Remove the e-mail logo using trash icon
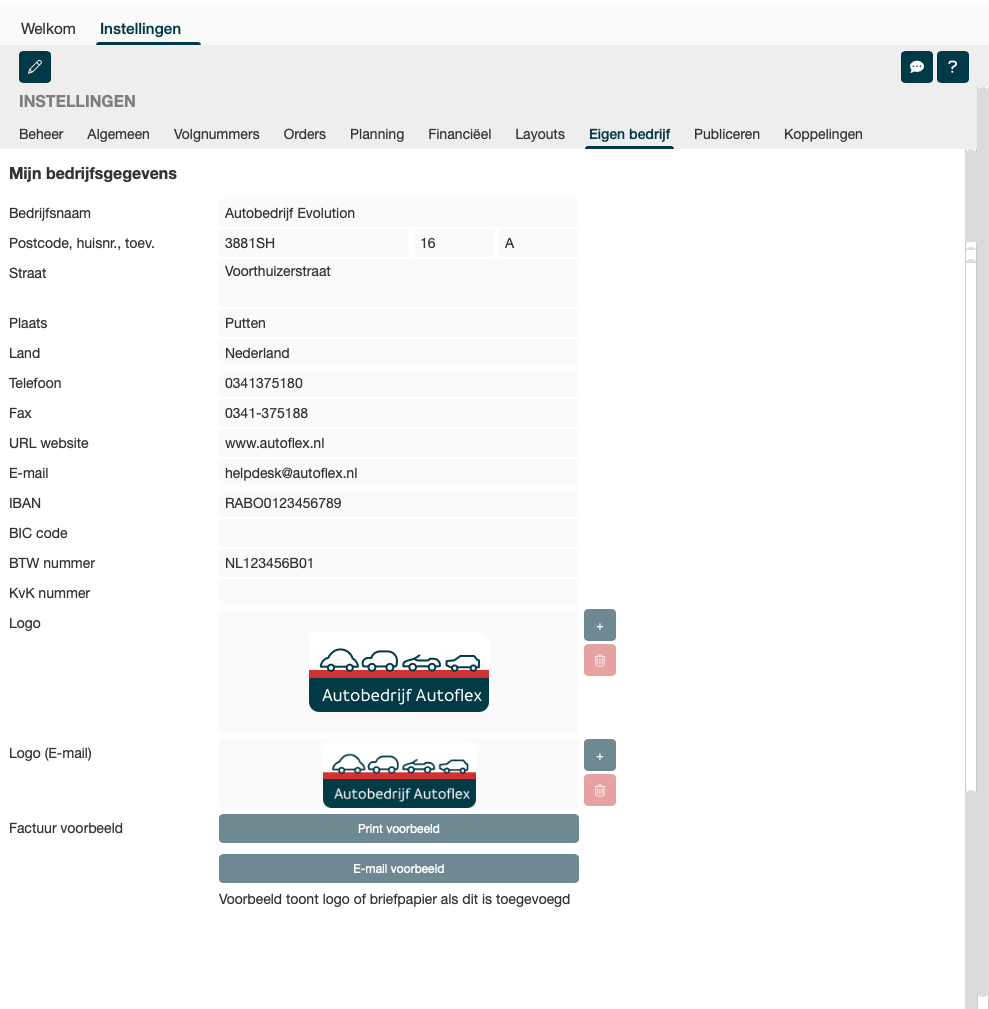Screen dimensions: 989x1009 click(600, 790)
